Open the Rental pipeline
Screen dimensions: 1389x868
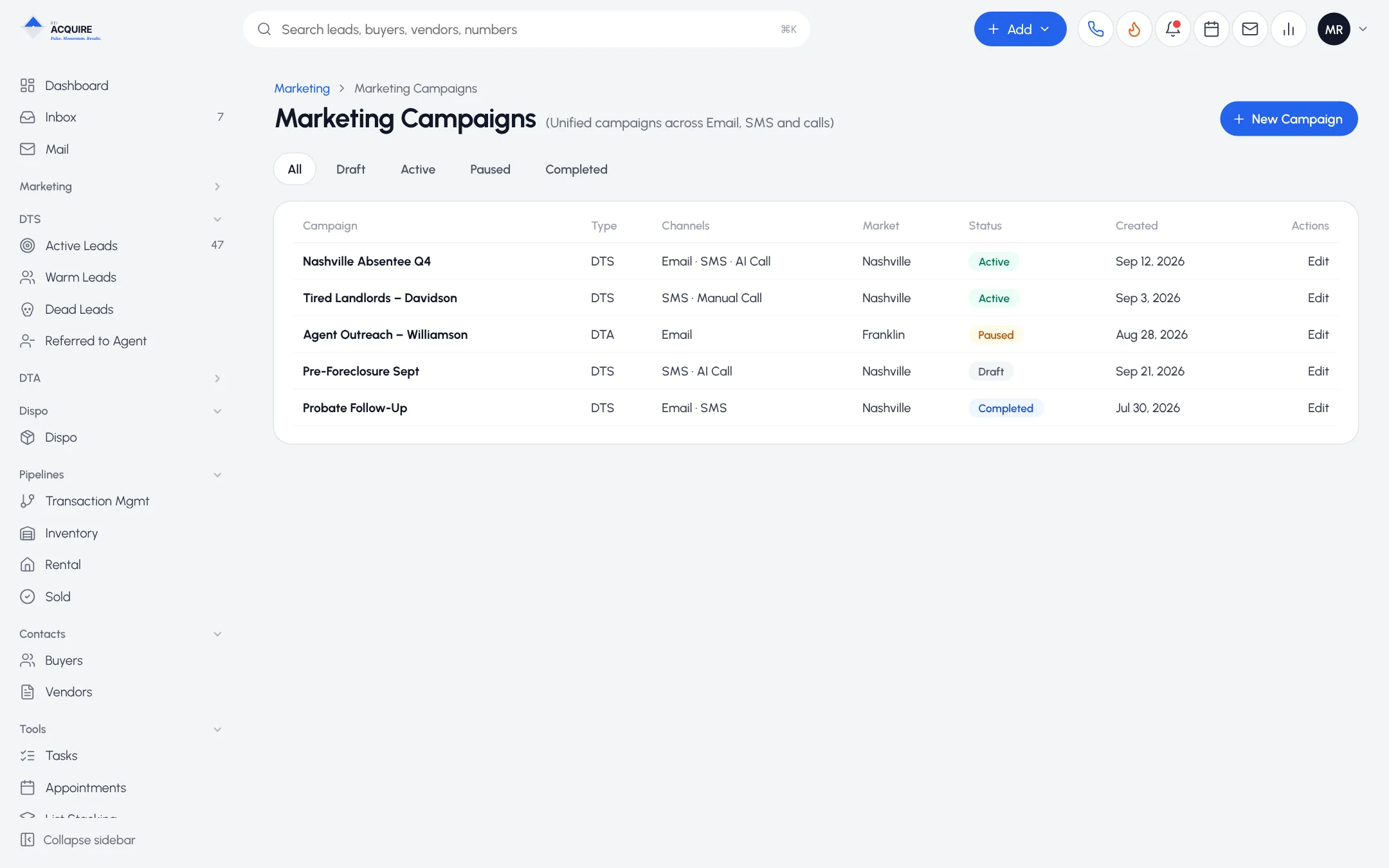point(121,565)
